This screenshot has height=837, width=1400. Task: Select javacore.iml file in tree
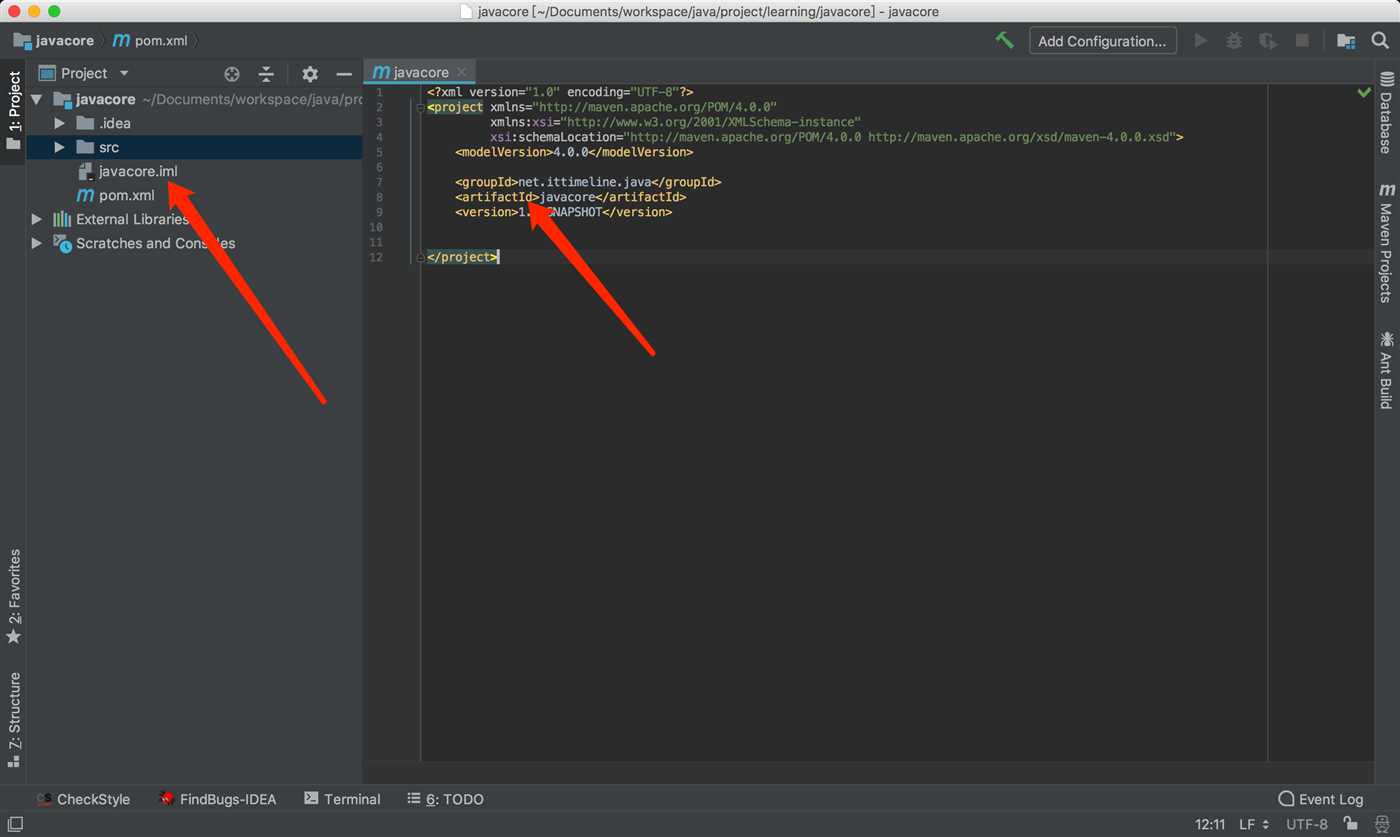[x=128, y=171]
